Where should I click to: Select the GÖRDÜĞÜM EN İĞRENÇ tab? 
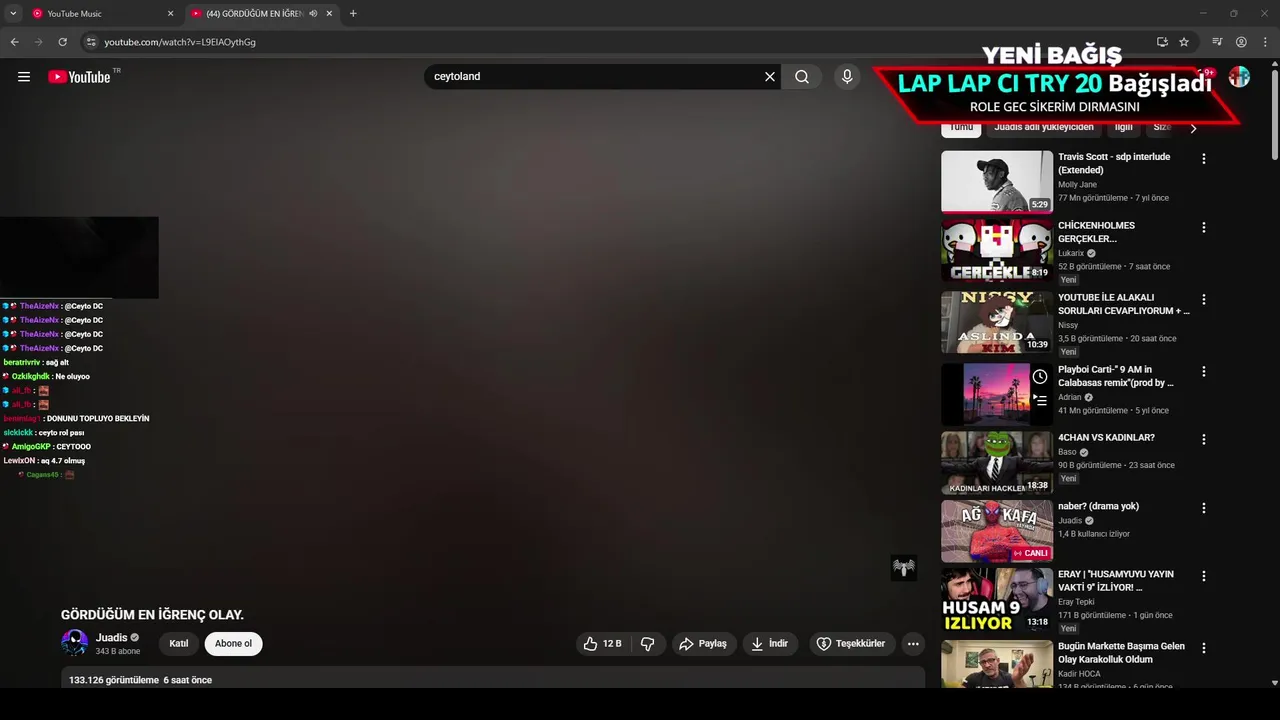pyautogui.click(x=254, y=14)
